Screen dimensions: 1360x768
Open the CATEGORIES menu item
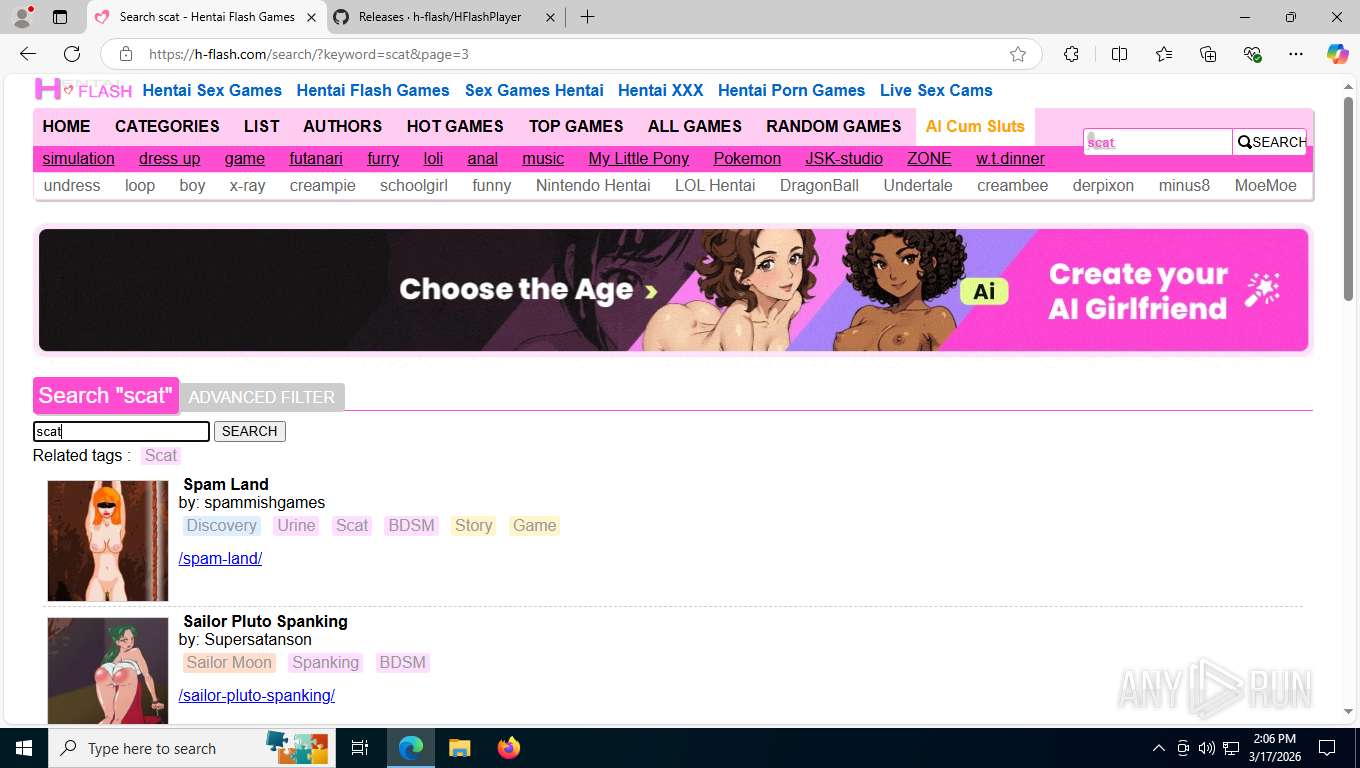click(x=167, y=126)
